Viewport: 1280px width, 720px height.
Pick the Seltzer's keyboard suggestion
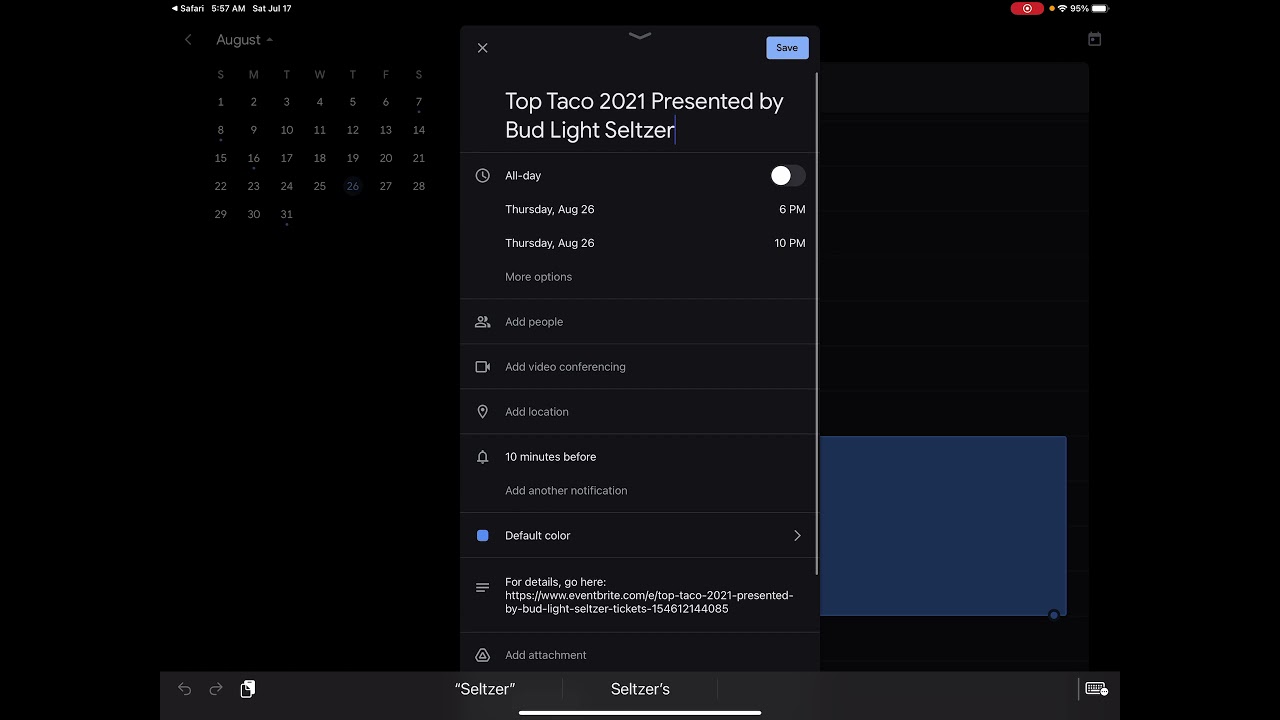[640, 689]
